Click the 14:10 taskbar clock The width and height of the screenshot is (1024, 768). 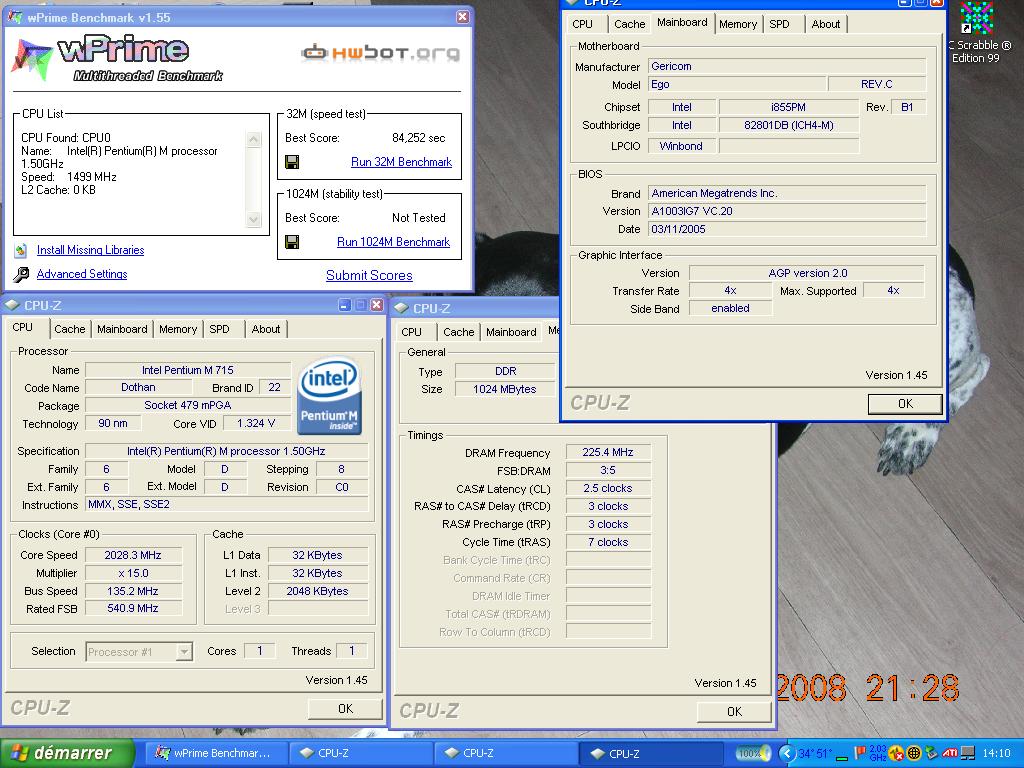tap(996, 753)
